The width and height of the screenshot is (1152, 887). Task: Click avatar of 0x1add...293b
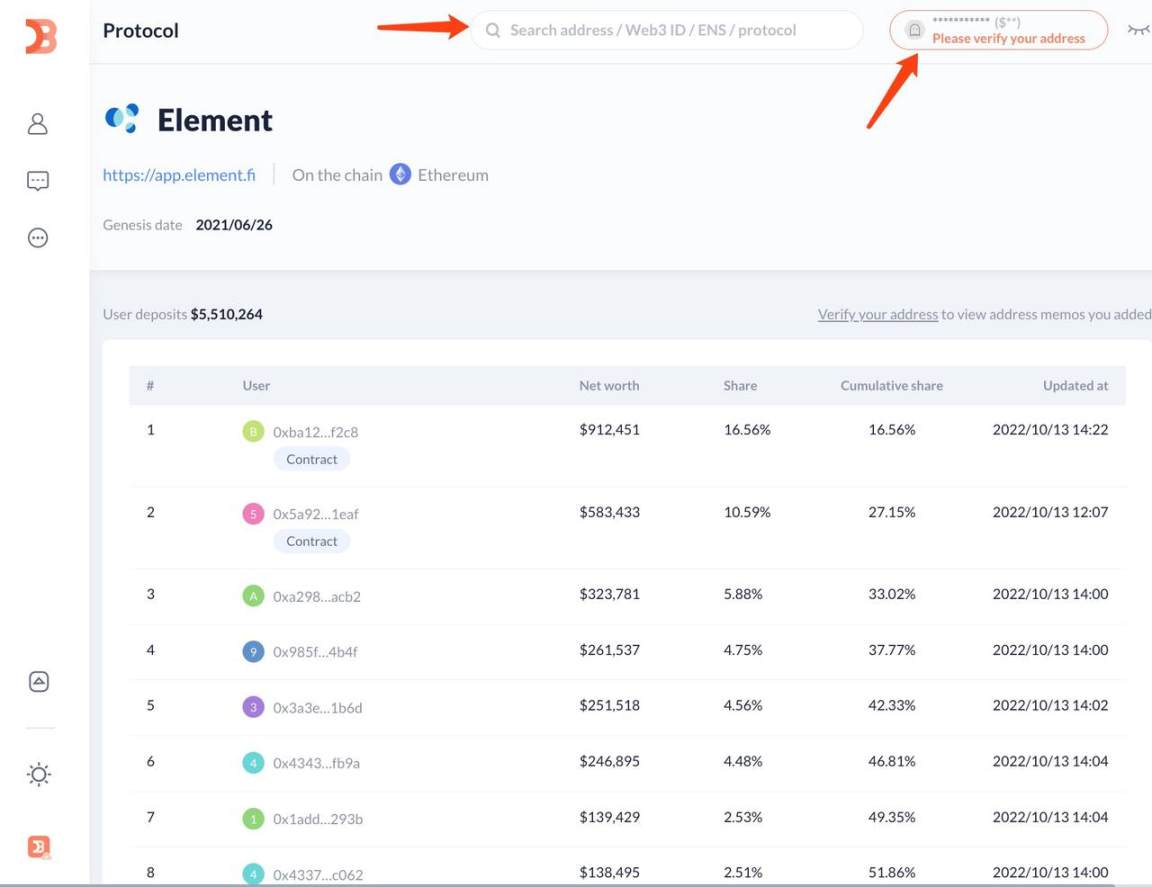[x=253, y=818]
